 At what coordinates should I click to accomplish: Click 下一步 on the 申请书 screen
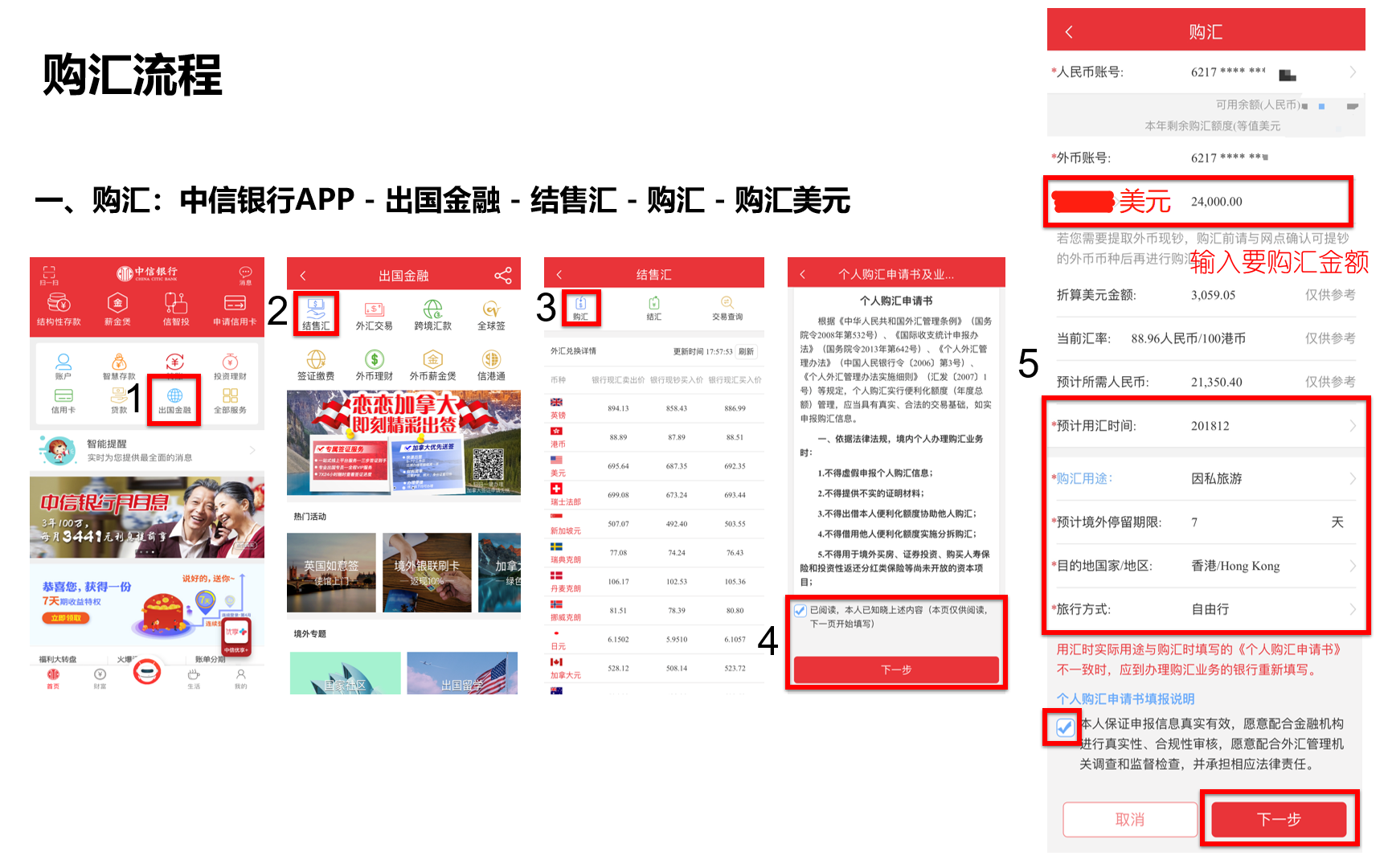[896, 669]
